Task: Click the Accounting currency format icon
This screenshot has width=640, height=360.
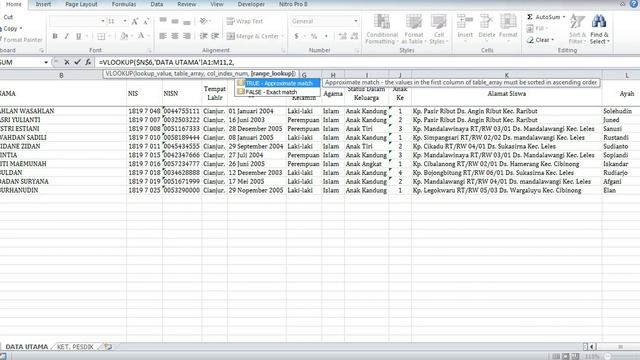Action: pos(297,36)
